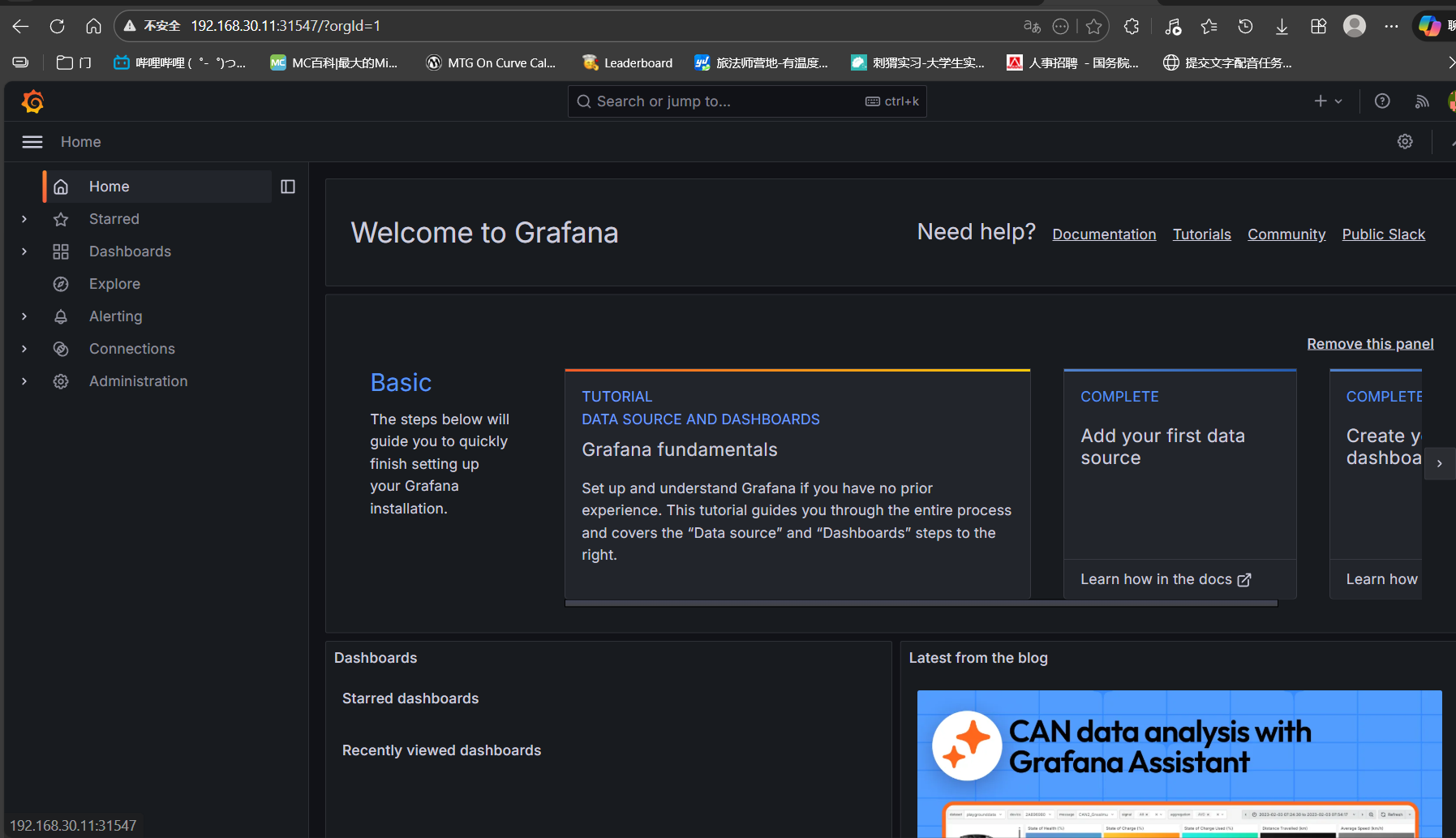Click Recently viewed dashboards heading
This screenshot has height=838, width=1456.
tap(441, 750)
